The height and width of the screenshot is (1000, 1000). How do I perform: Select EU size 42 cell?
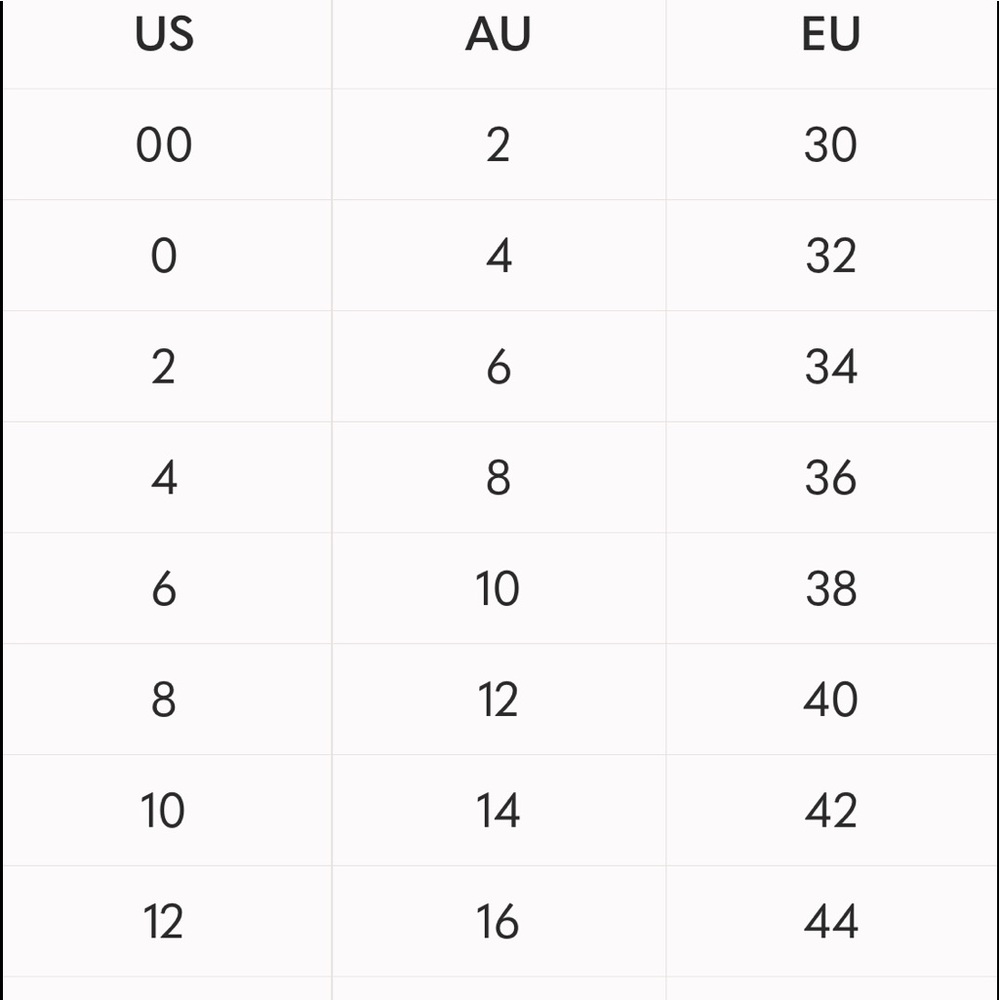831,811
